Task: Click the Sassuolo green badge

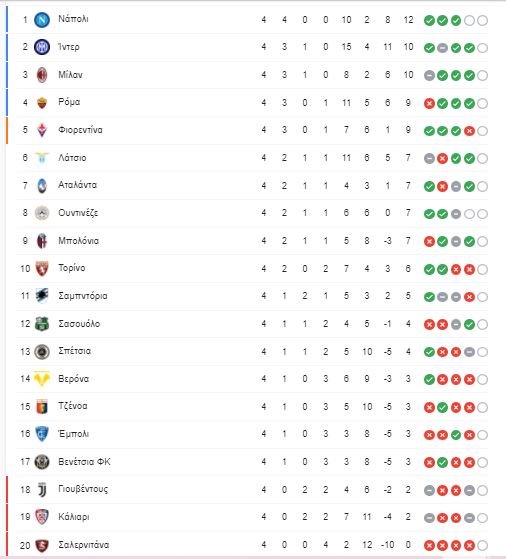Action: (x=42, y=324)
